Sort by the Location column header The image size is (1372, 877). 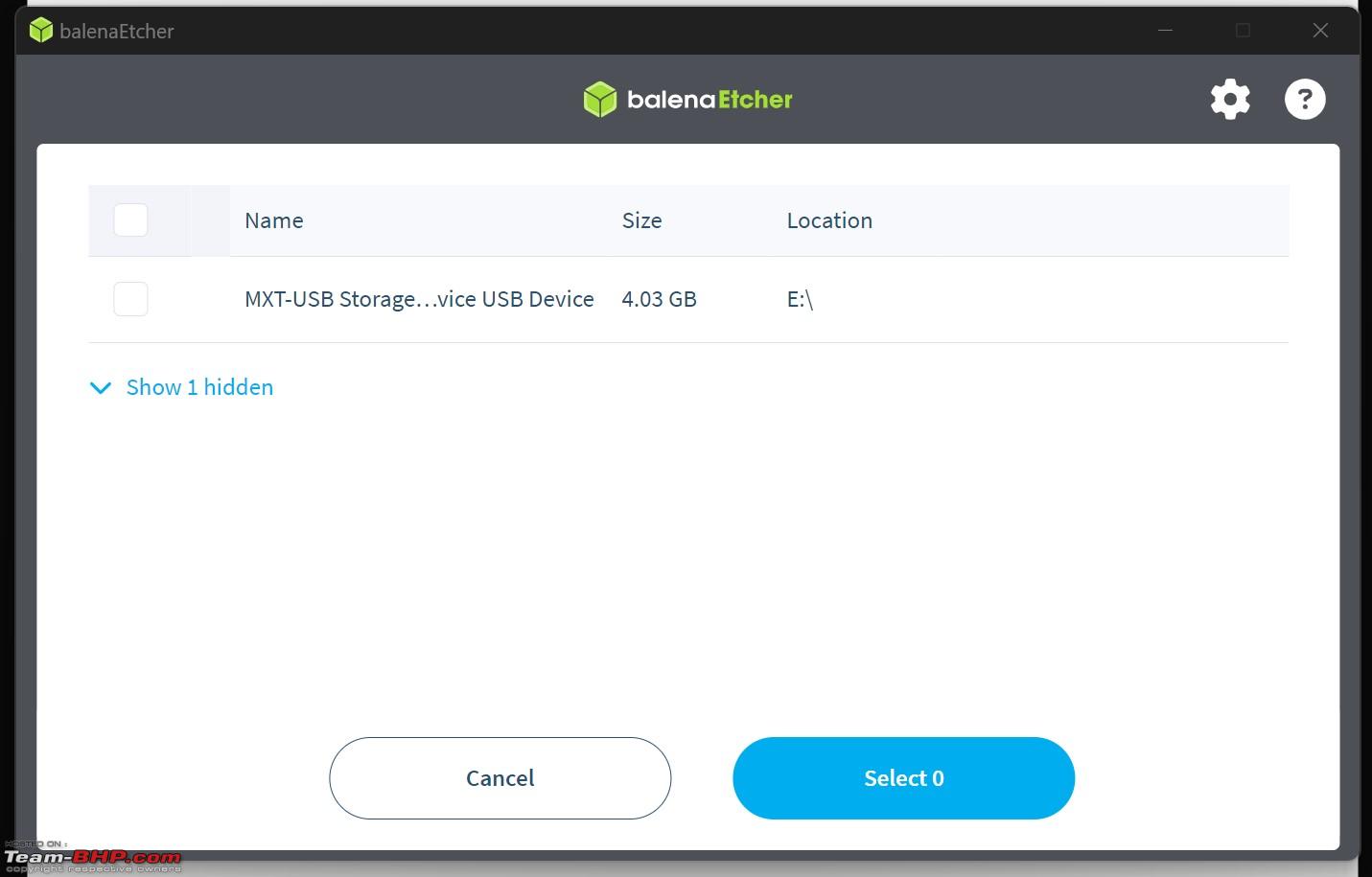coord(829,220)
